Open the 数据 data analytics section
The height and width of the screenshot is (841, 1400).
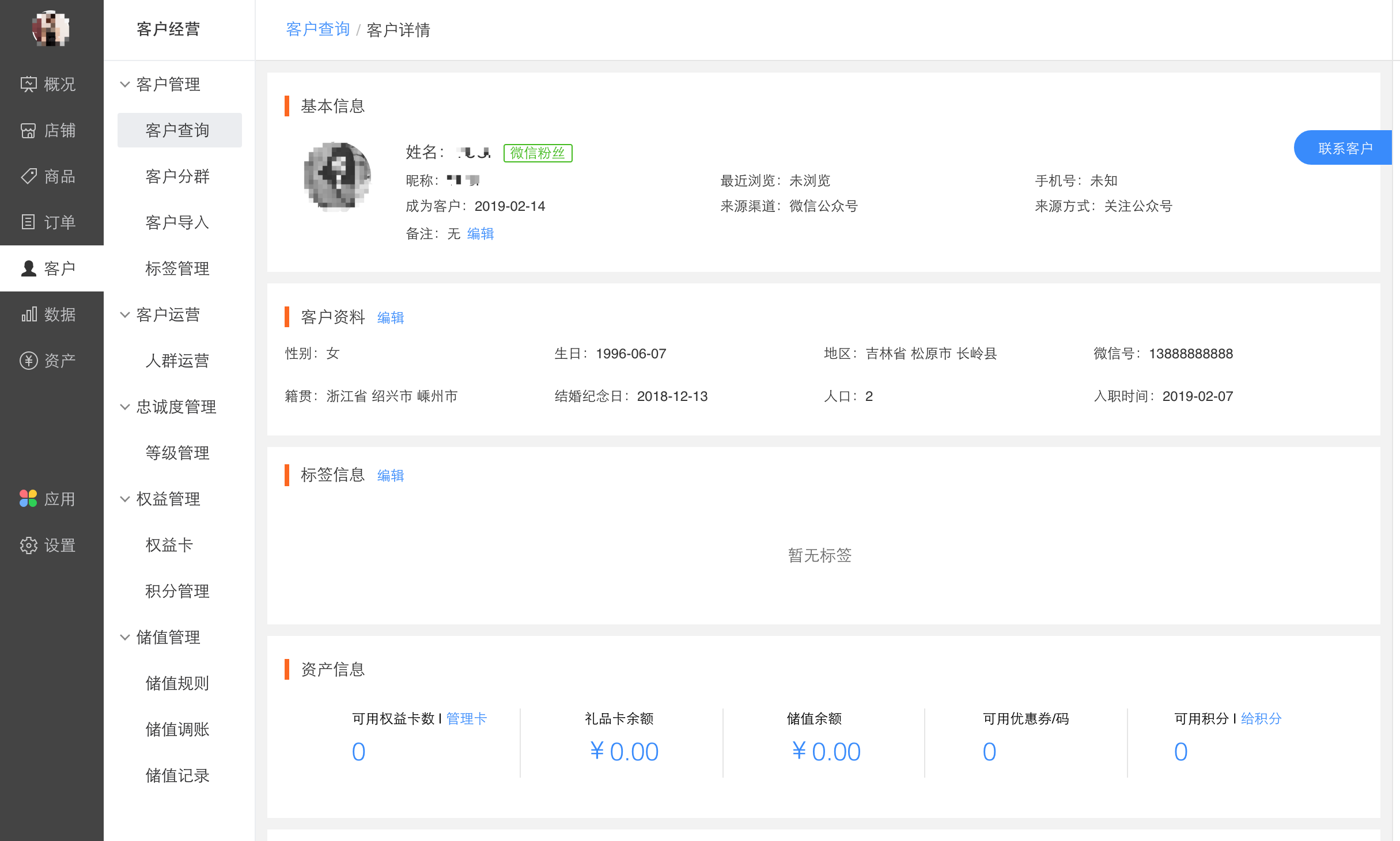click(x=52, y=315)
